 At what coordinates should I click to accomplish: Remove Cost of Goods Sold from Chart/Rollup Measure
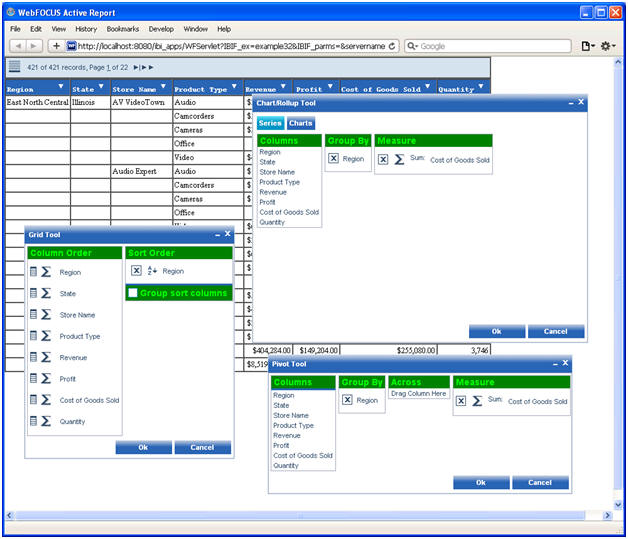[x=383, y=159]
